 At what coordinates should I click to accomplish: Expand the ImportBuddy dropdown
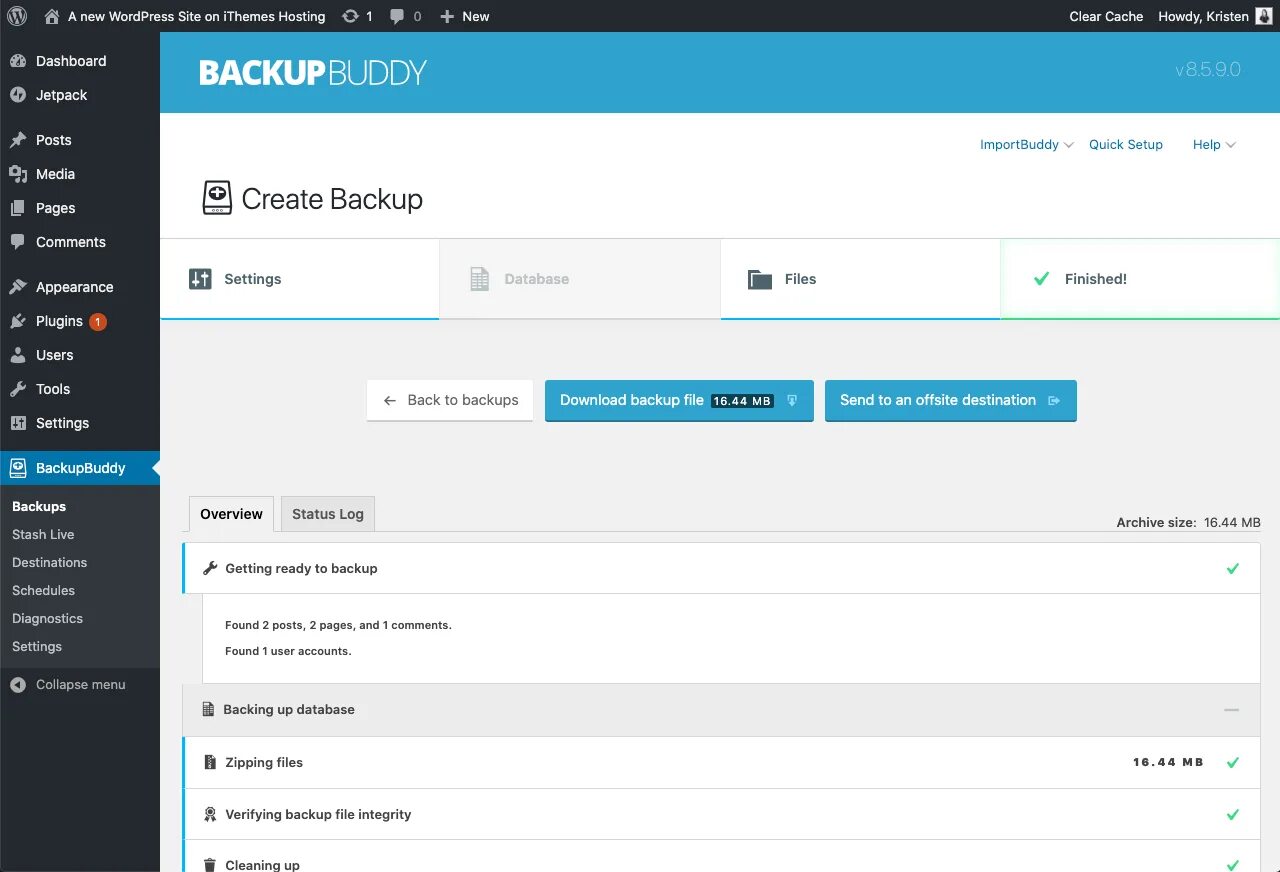[x=1026, y=145]
